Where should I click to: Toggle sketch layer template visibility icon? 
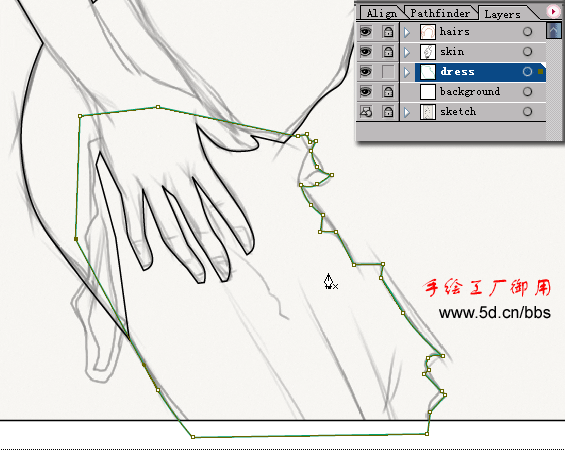pyautogui.click(x=366, y=112)
